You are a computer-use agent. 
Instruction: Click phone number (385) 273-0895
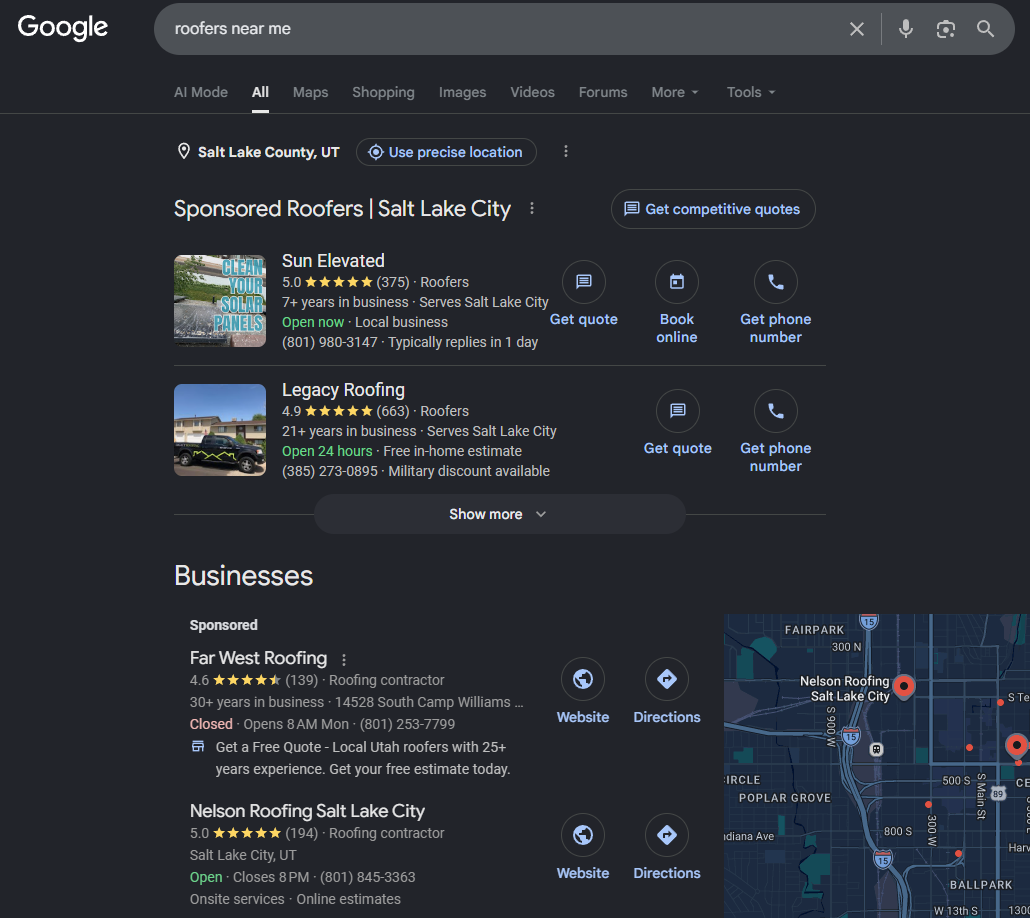330,471
